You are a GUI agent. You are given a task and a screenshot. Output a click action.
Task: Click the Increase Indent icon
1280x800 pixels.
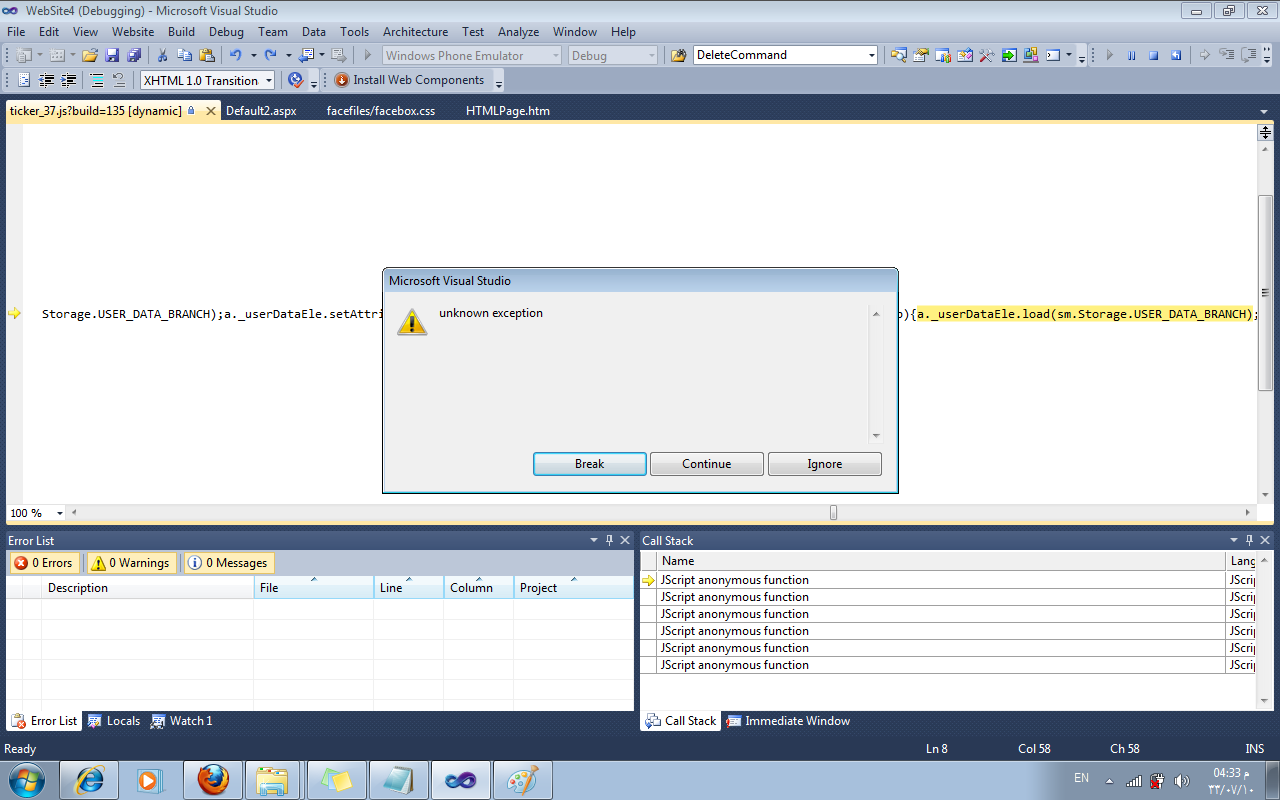(69, 80)
